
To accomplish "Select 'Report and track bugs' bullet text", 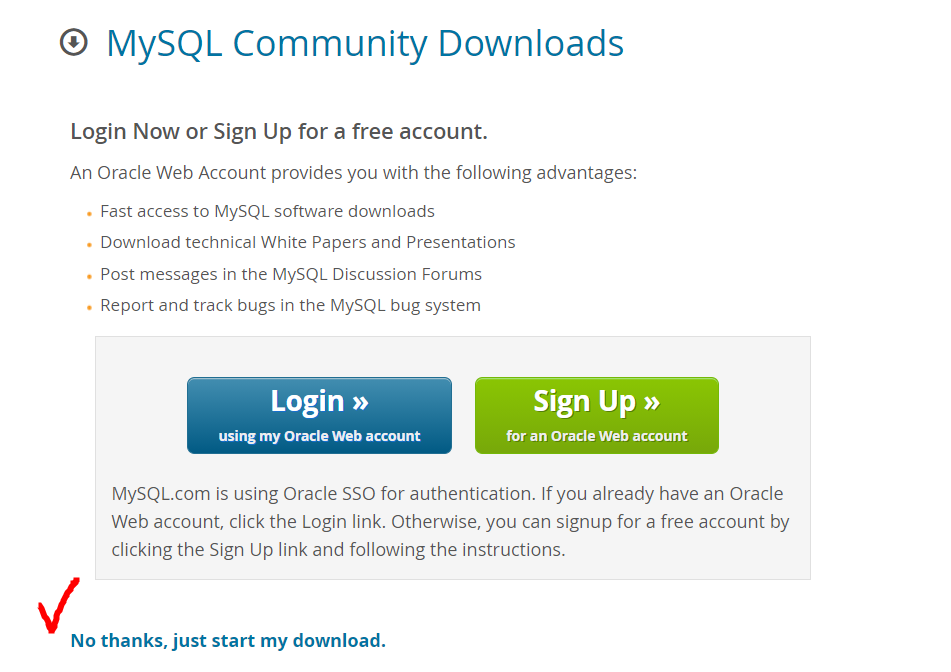I will 291,305.
